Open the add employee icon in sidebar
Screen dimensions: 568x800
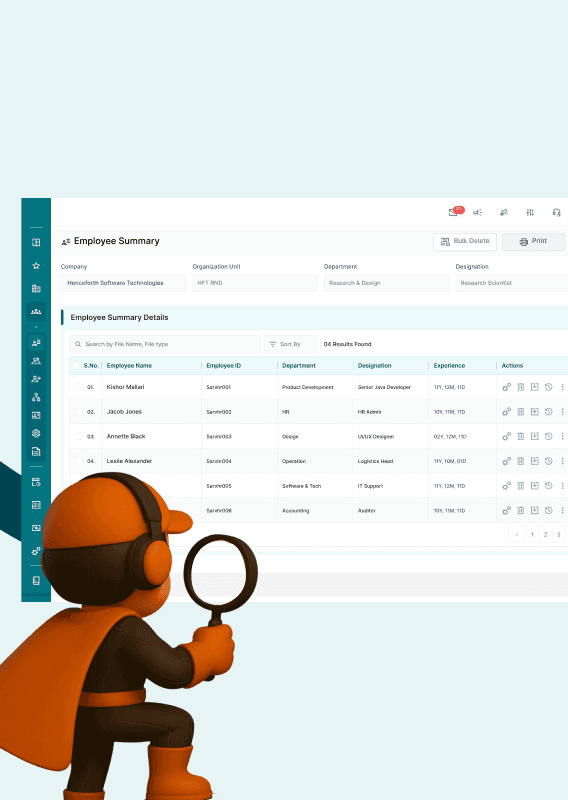pos(36,379)
